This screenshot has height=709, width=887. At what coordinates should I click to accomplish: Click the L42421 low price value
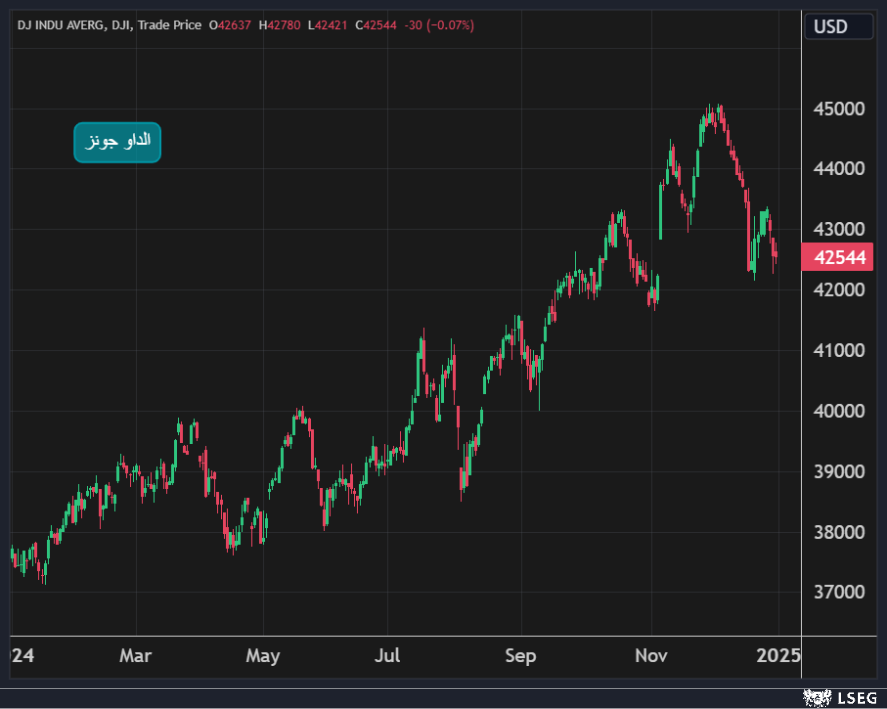click(x=331, y=24)
